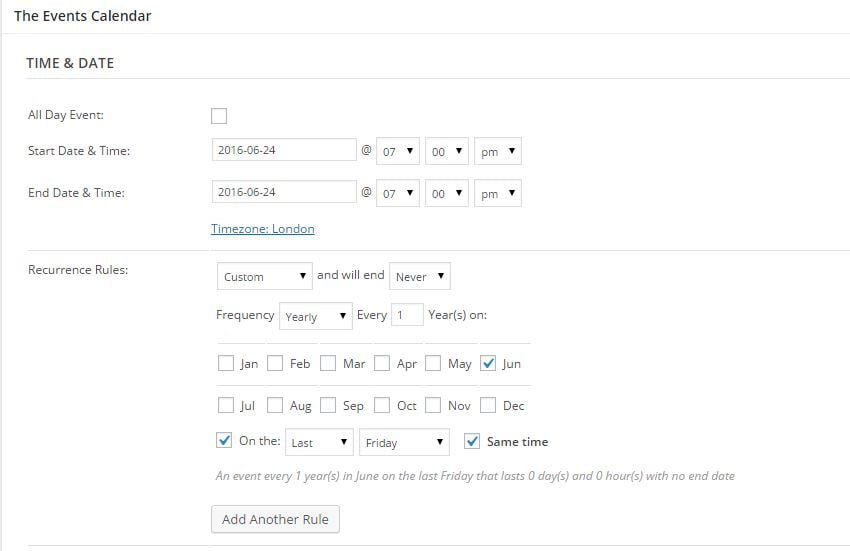The image size is (850, 551).
Task: Click the Timezone: London link
Action: (x=263, y=229)
